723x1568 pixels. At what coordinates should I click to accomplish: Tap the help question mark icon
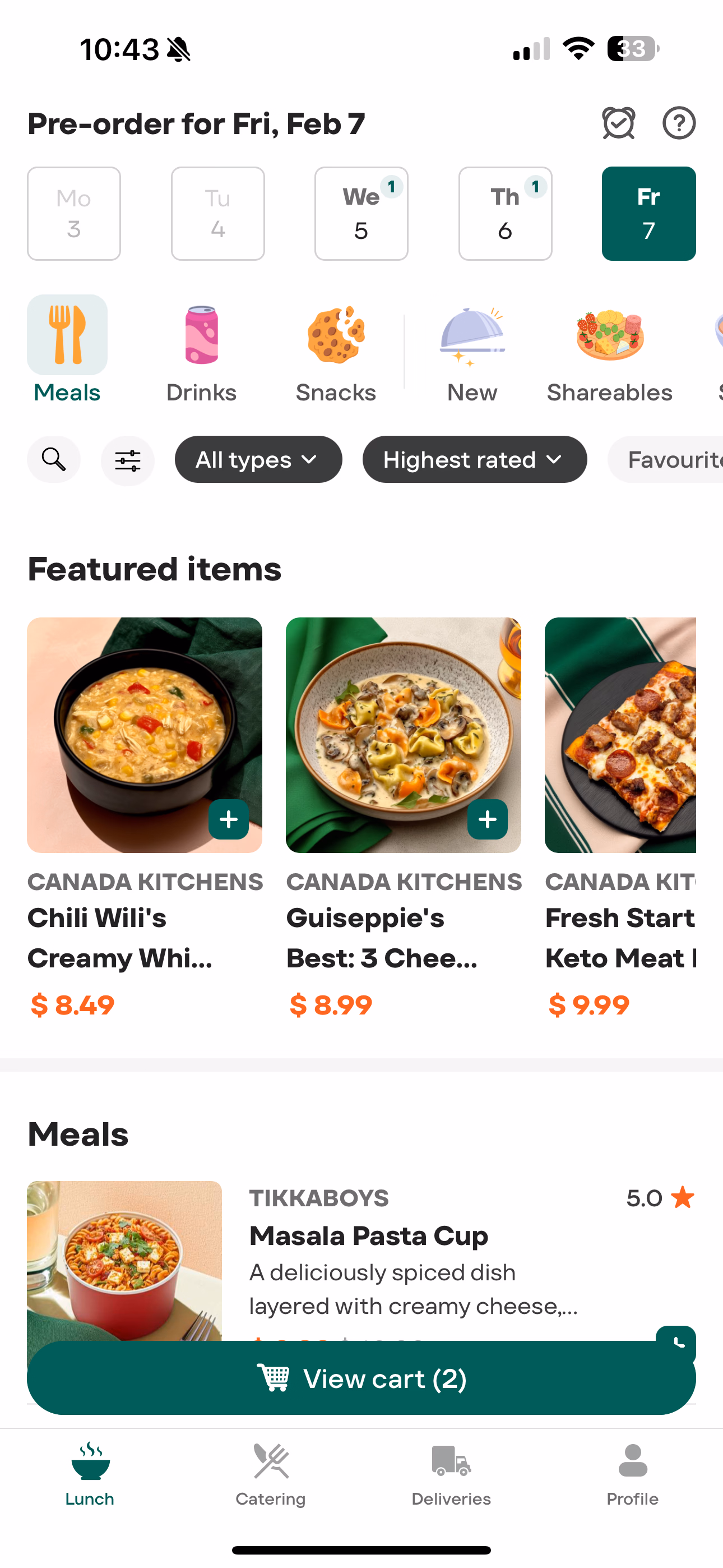click(679, 123)
